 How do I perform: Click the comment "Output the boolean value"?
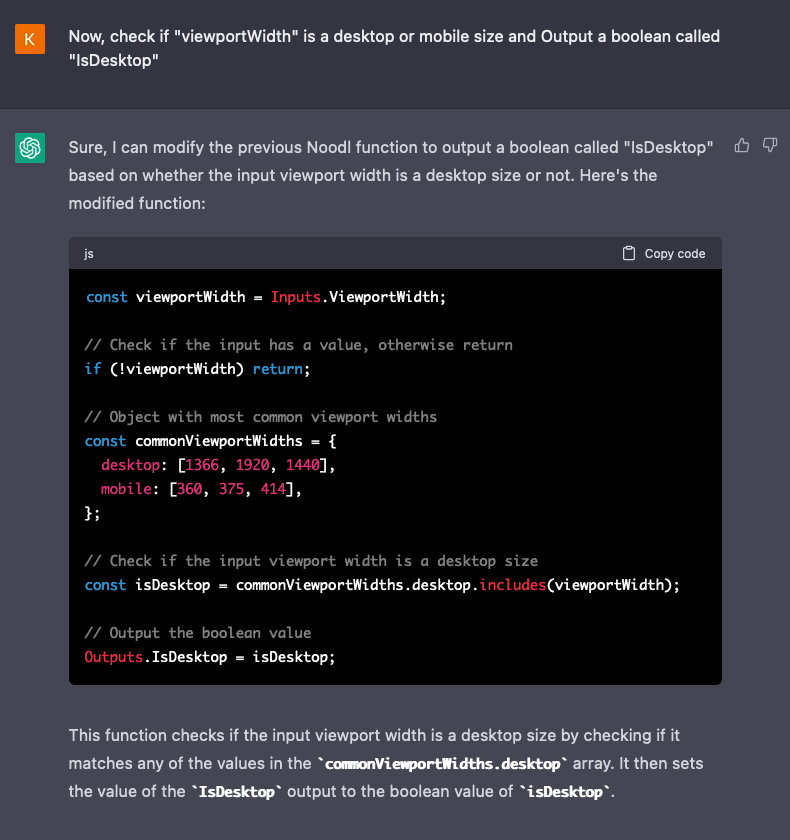pos(198,633)
